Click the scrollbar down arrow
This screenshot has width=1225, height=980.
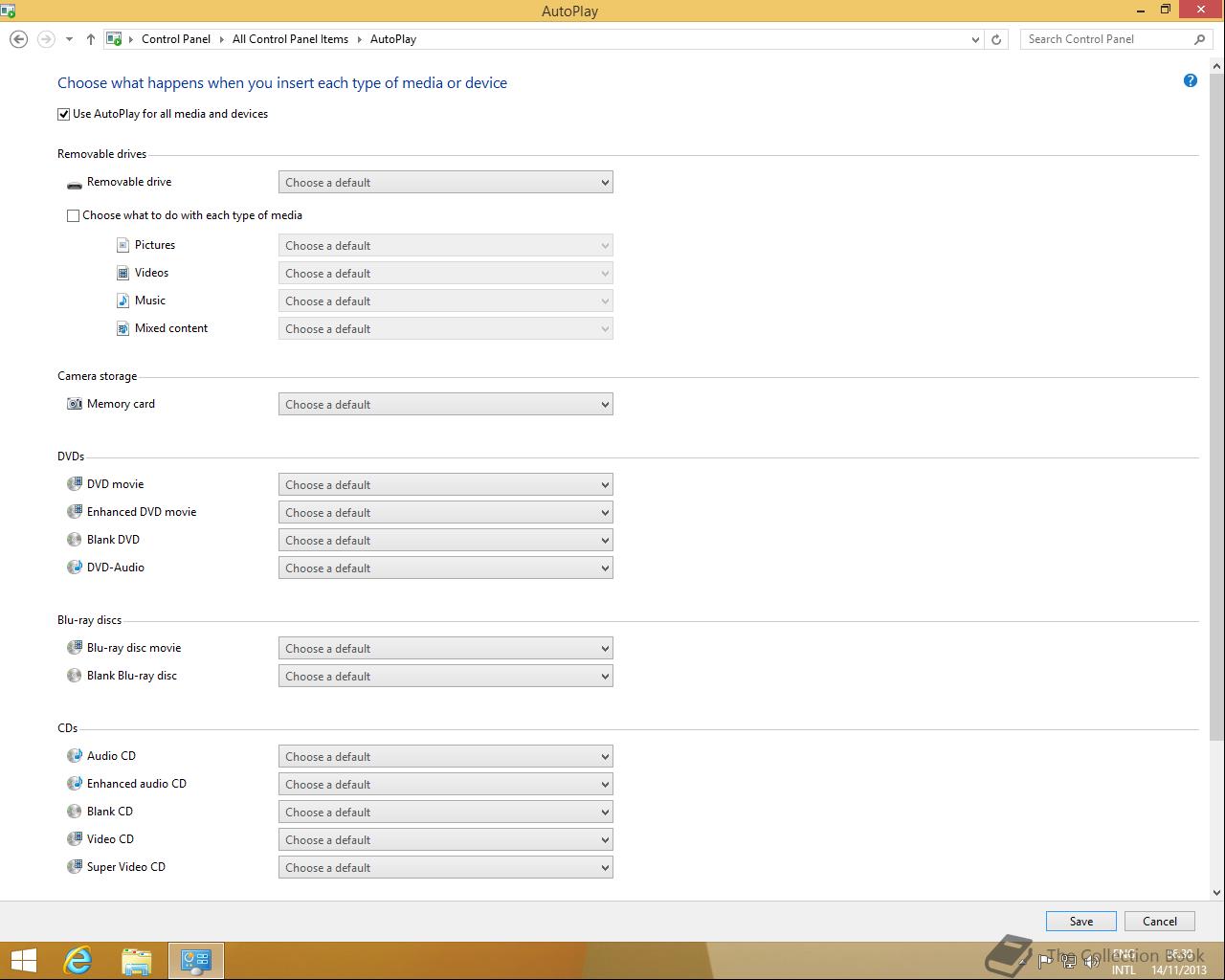[x=1216, y=892]
